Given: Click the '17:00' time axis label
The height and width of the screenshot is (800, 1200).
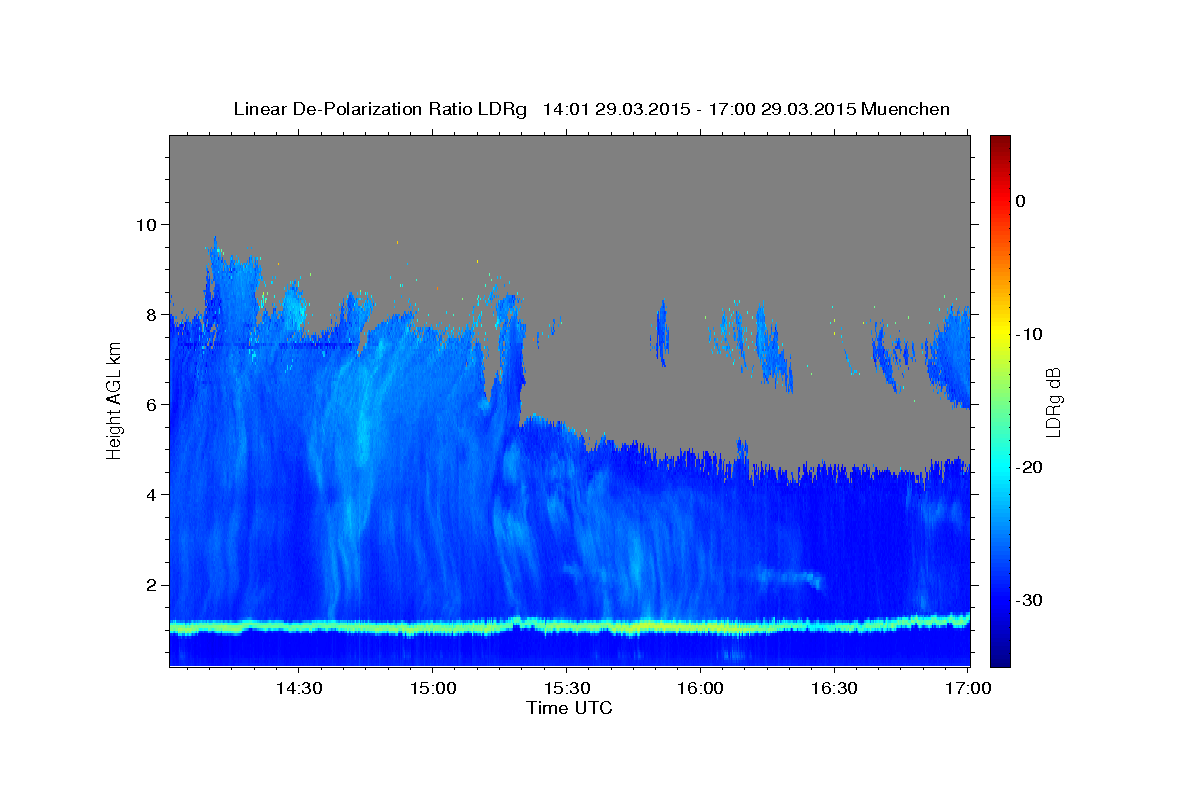Looking at the screenshot, I should (967, 689).
